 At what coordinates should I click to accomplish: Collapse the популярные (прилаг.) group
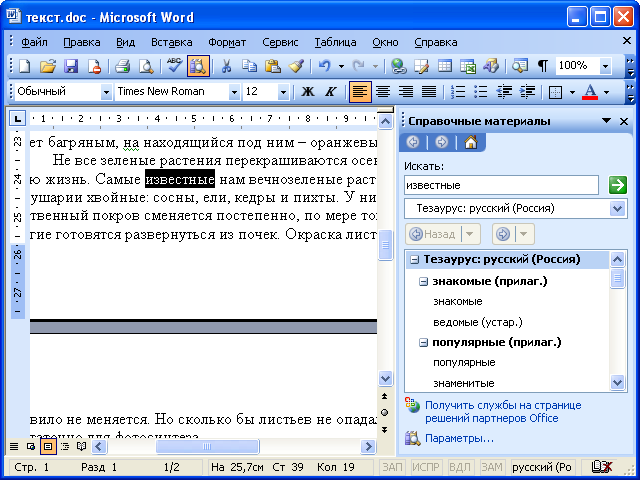[424, 342]
